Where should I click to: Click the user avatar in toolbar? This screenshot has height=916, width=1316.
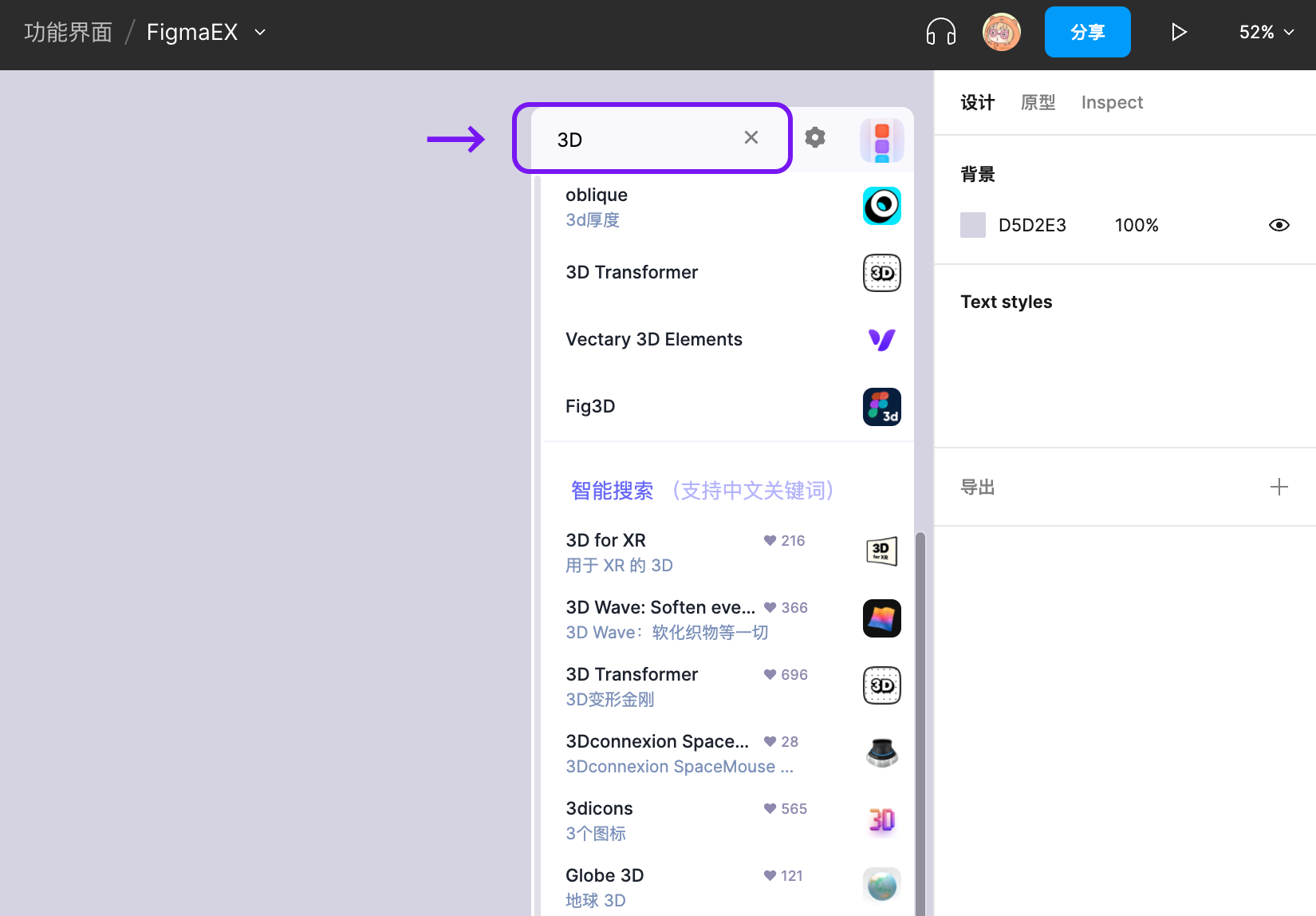1002,32
